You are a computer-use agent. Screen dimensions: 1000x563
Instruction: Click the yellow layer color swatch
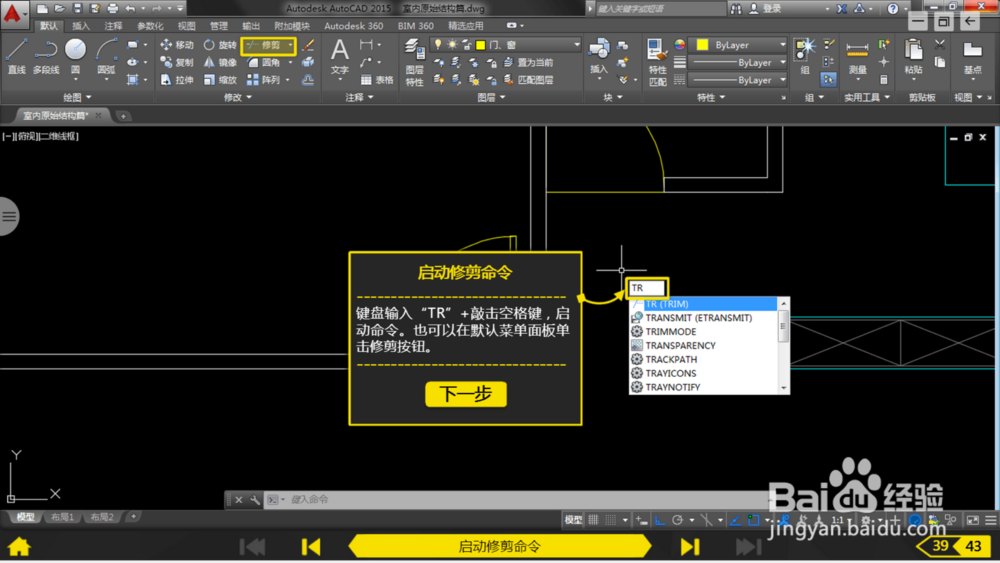point(481,45)
